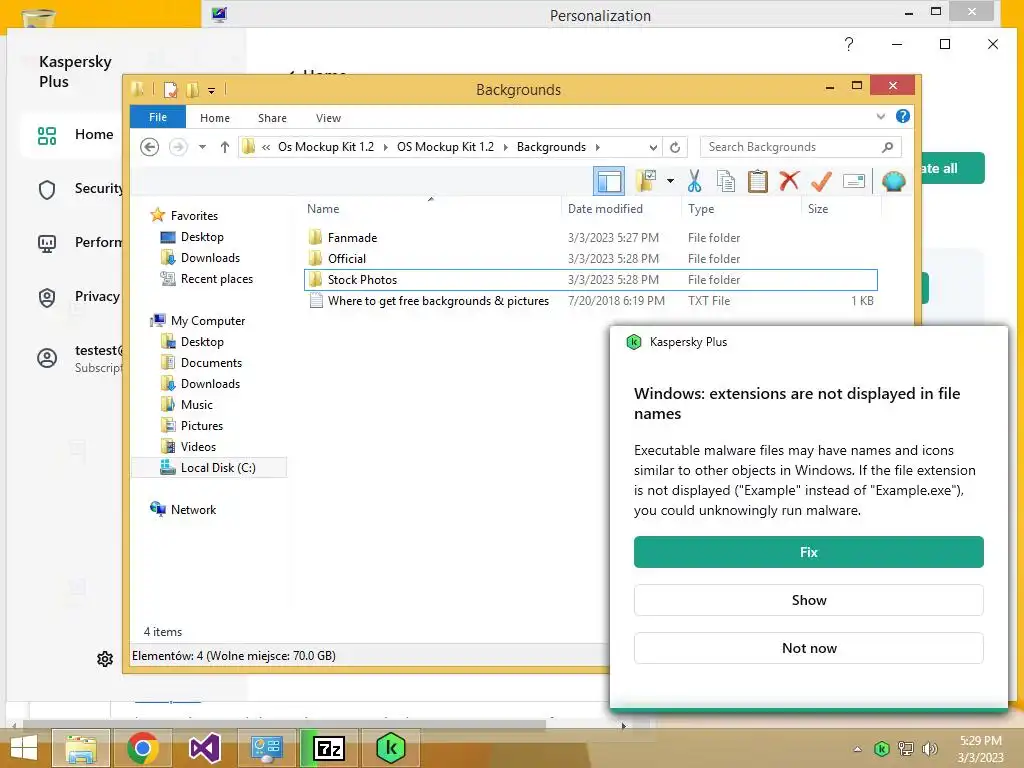Click the search magnifier icon
The width and height of the screenshot is (1024, 768).
(x=888, y=147)
